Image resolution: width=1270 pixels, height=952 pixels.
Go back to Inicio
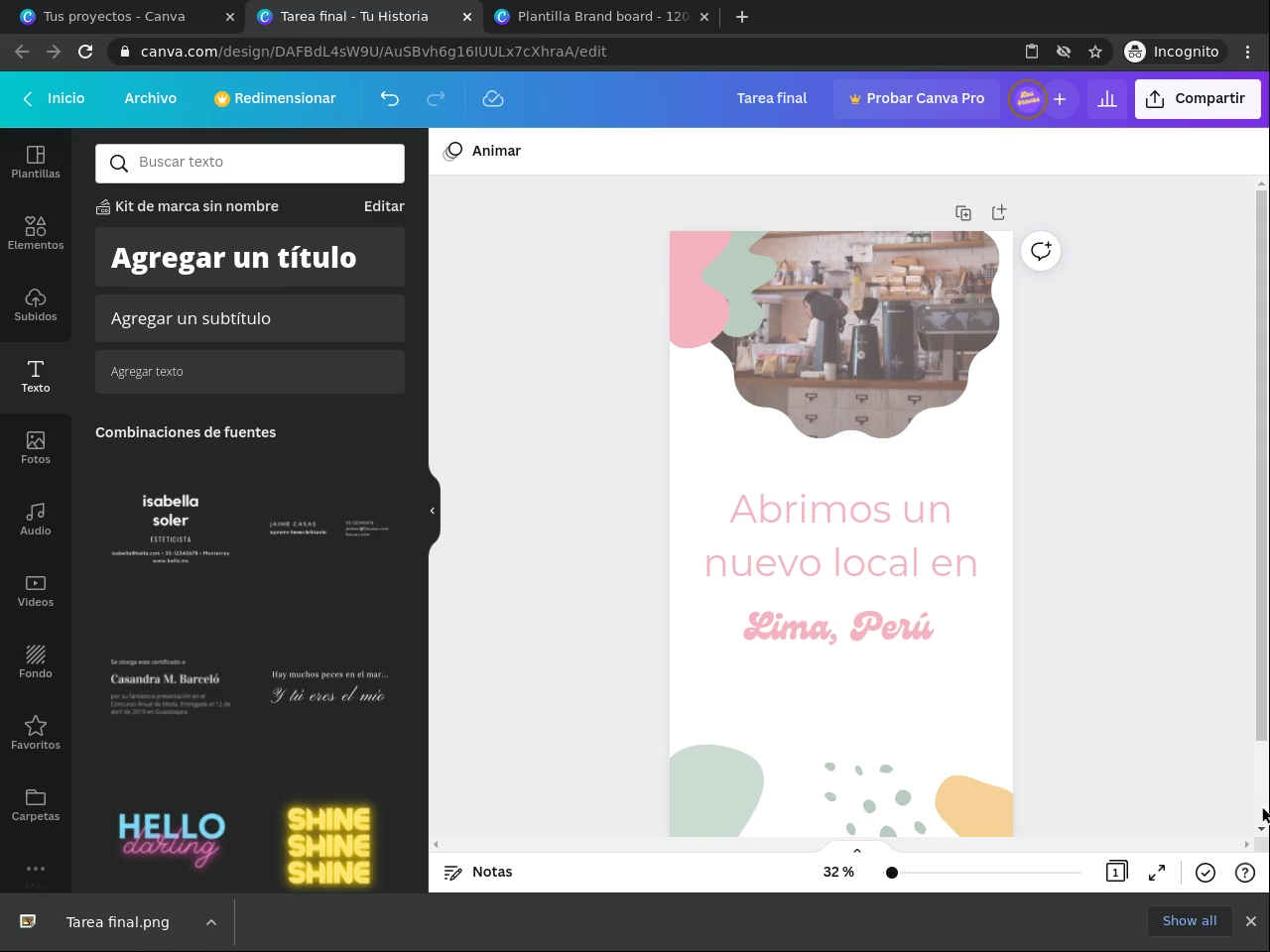click(54, 98)
